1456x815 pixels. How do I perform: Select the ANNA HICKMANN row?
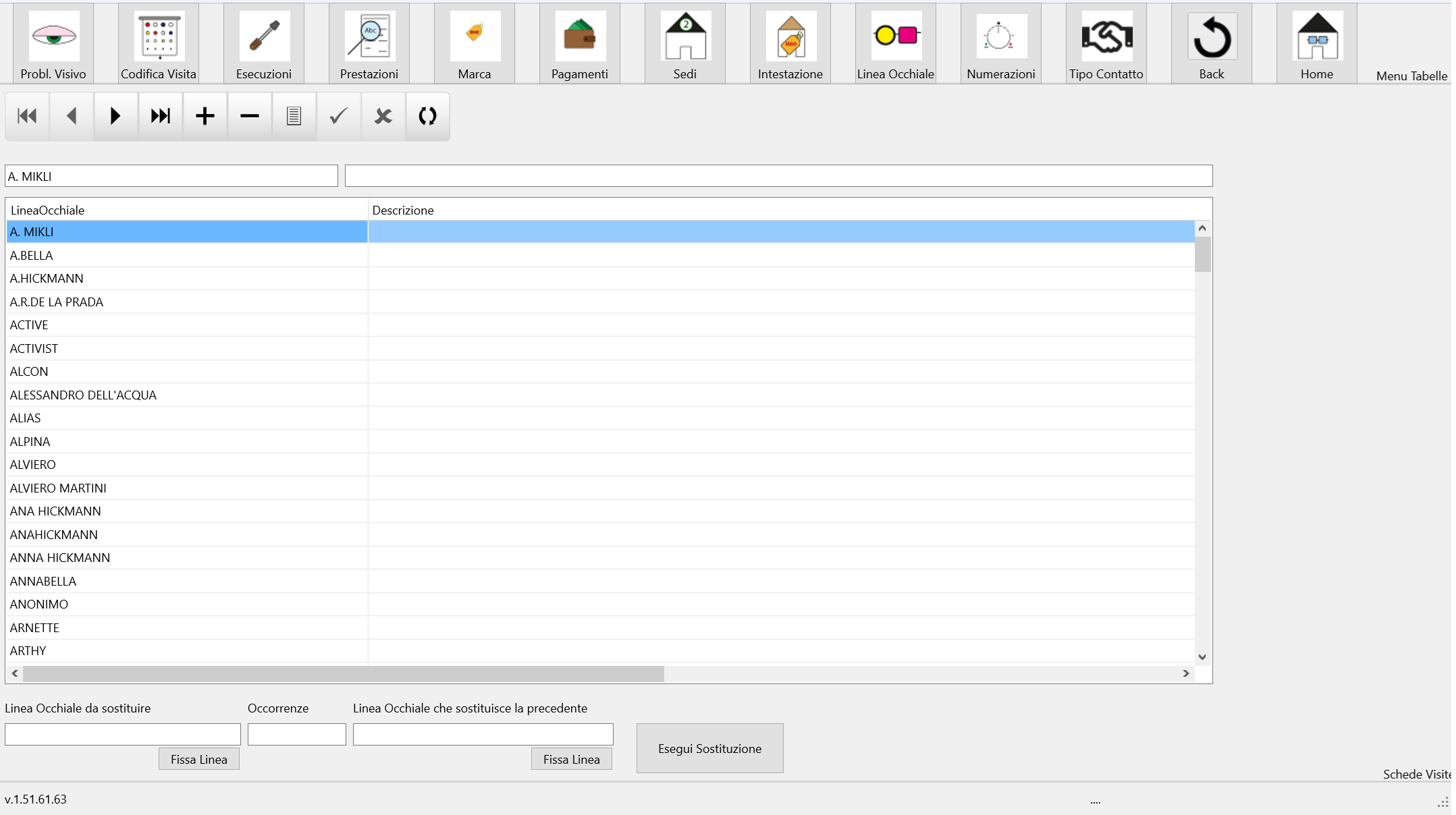point(601,558)
